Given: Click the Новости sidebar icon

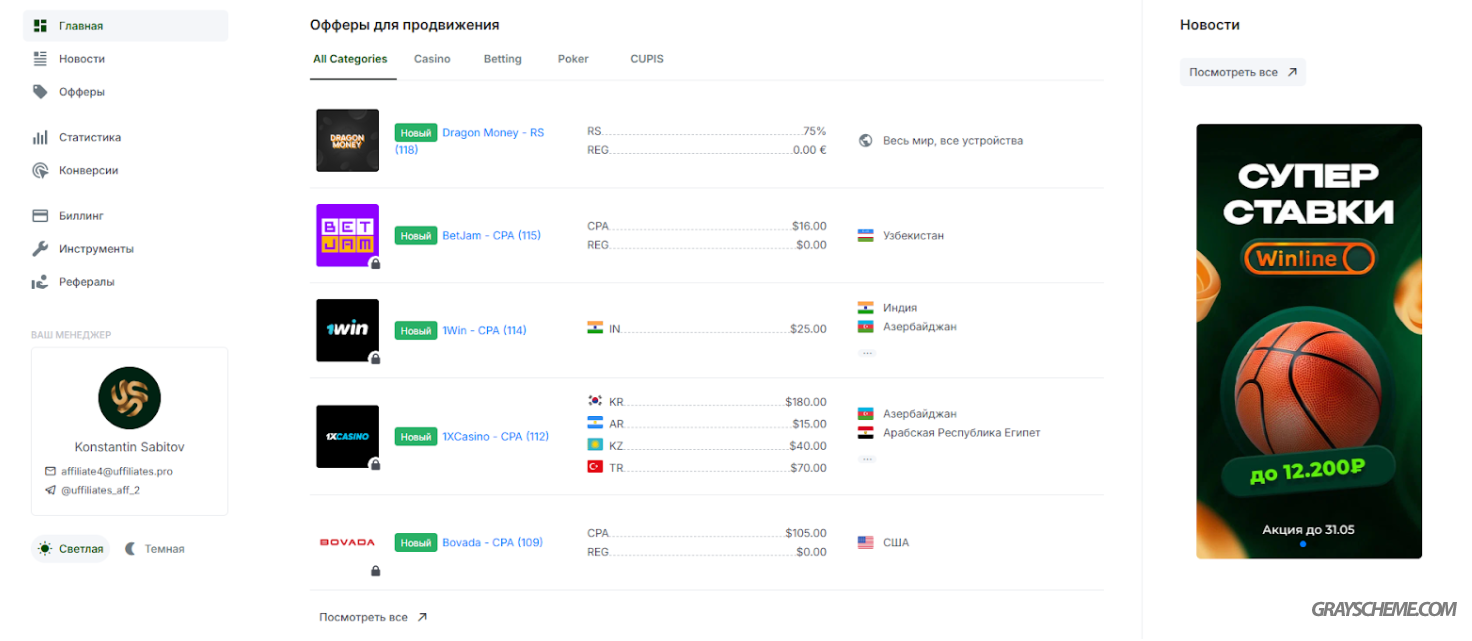Looking at the screenshot, I should pyautogui.click(x=40, y=59).
